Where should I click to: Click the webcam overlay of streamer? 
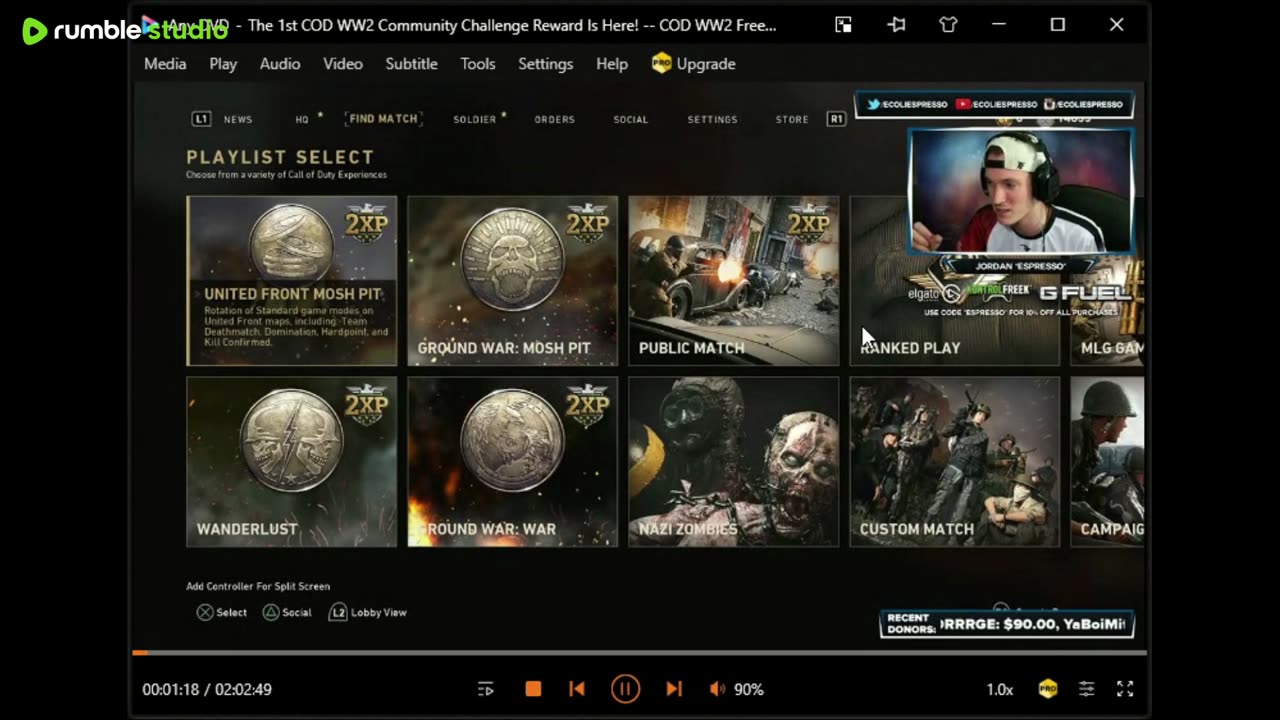[x=1021, y=191]
